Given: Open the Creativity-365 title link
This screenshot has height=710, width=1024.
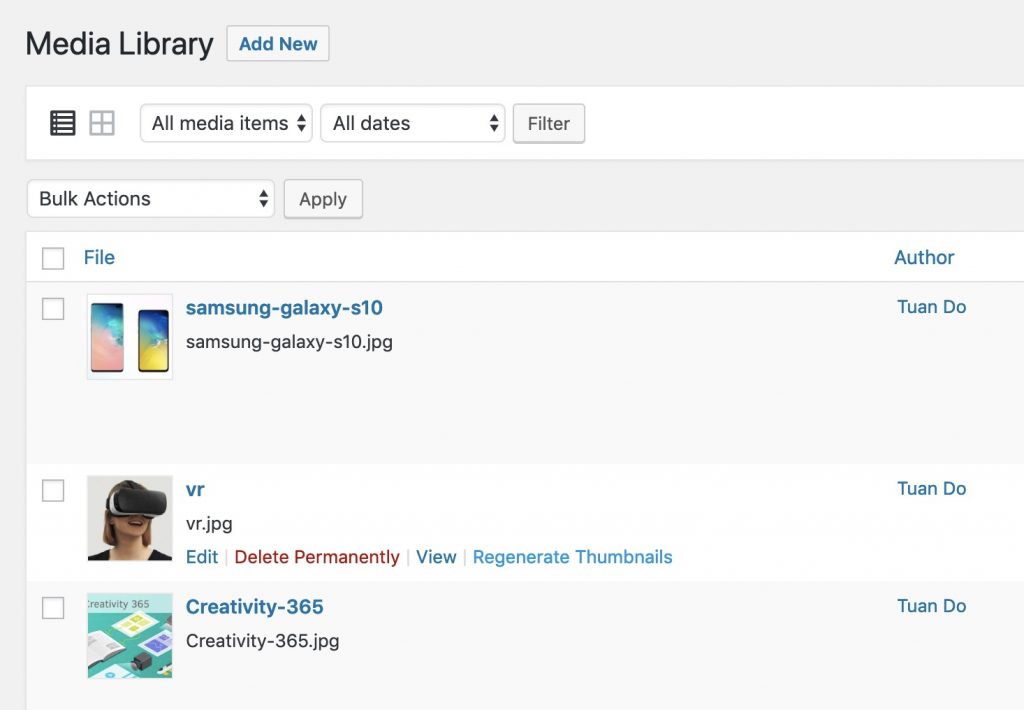Looking at the screenshot, I should [x=255, y=607].
